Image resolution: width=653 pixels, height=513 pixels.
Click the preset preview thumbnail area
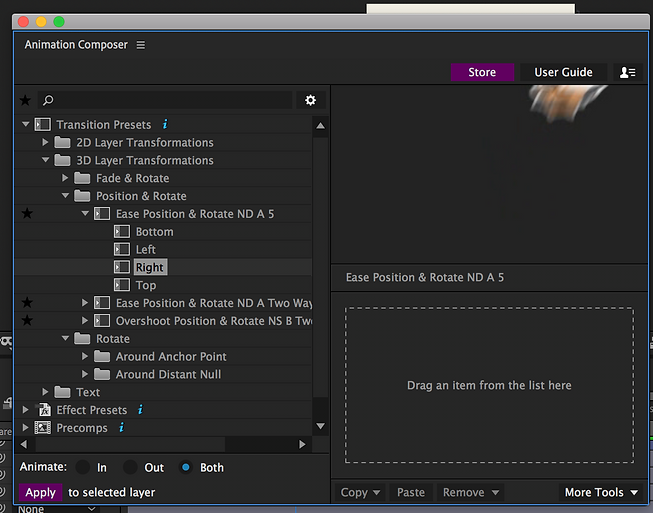point(489,174)
